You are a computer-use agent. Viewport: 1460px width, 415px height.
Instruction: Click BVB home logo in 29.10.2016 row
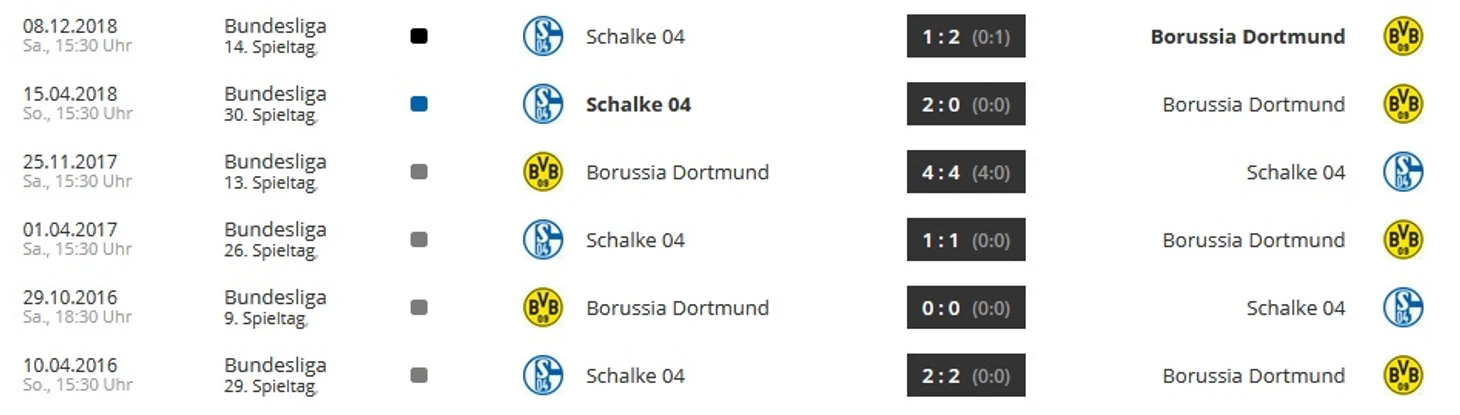pos(543,308)
